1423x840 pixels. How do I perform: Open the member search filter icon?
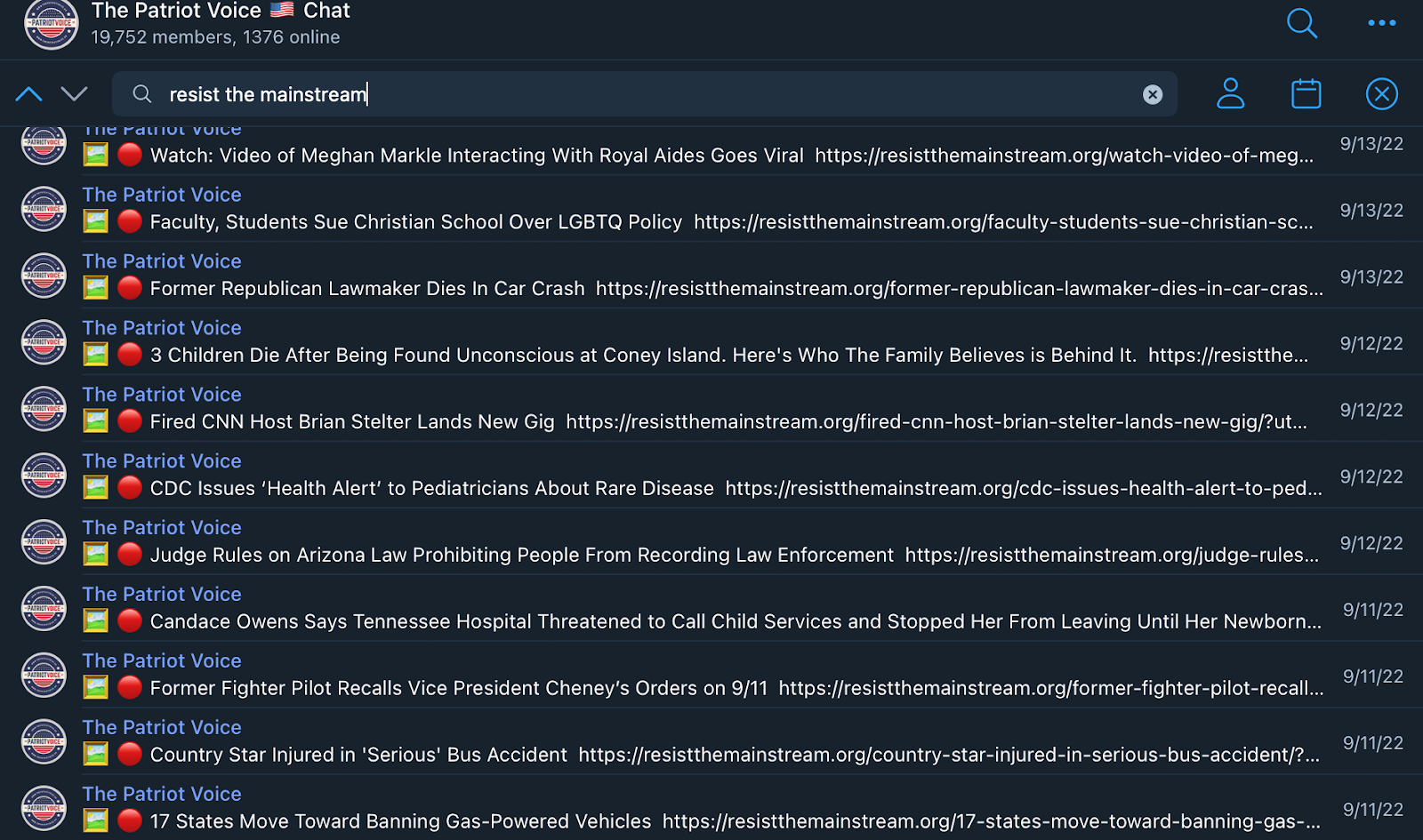(x=1230, y=93)
